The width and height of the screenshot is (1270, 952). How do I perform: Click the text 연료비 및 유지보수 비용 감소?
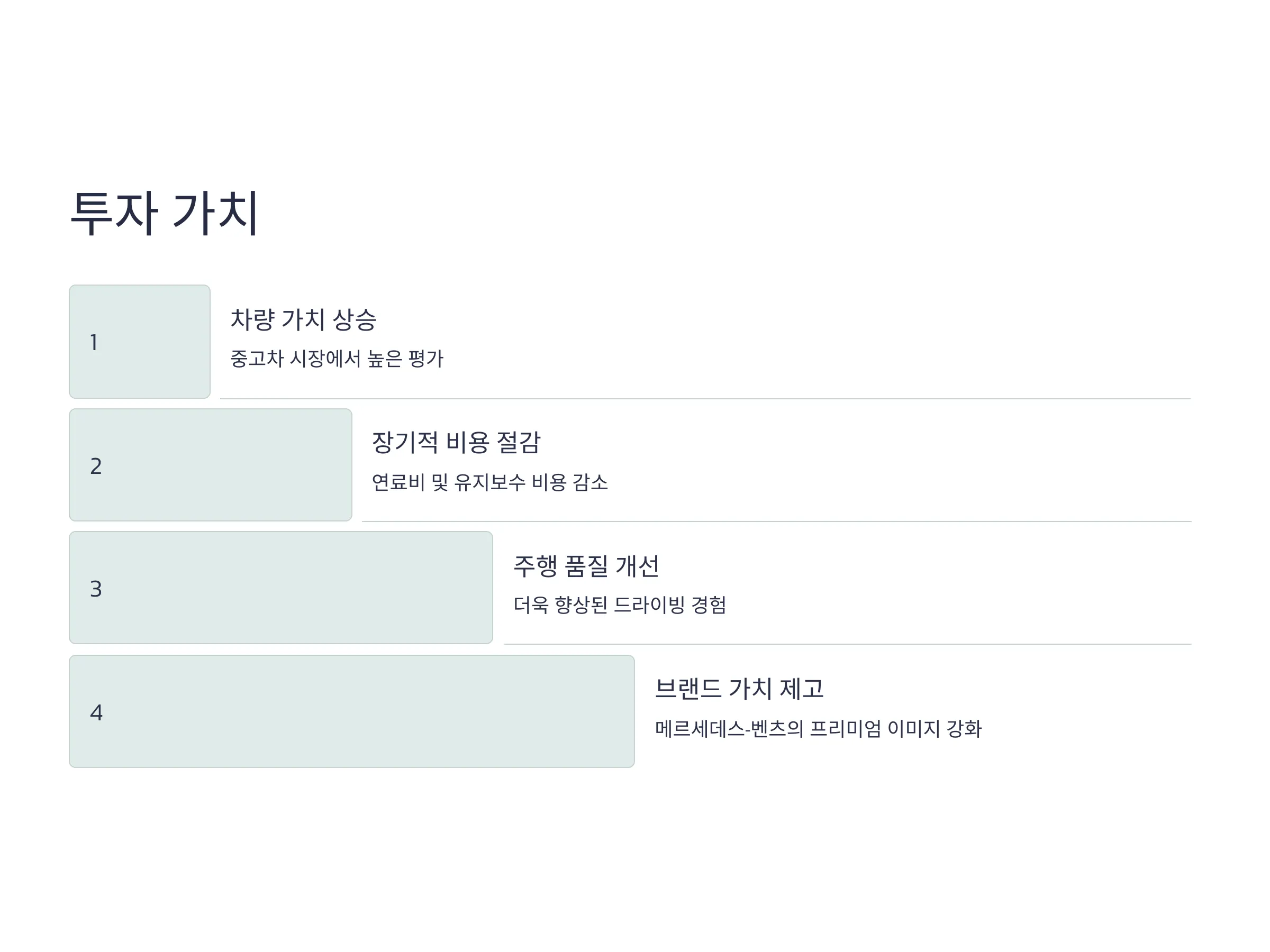pos(489,482)
